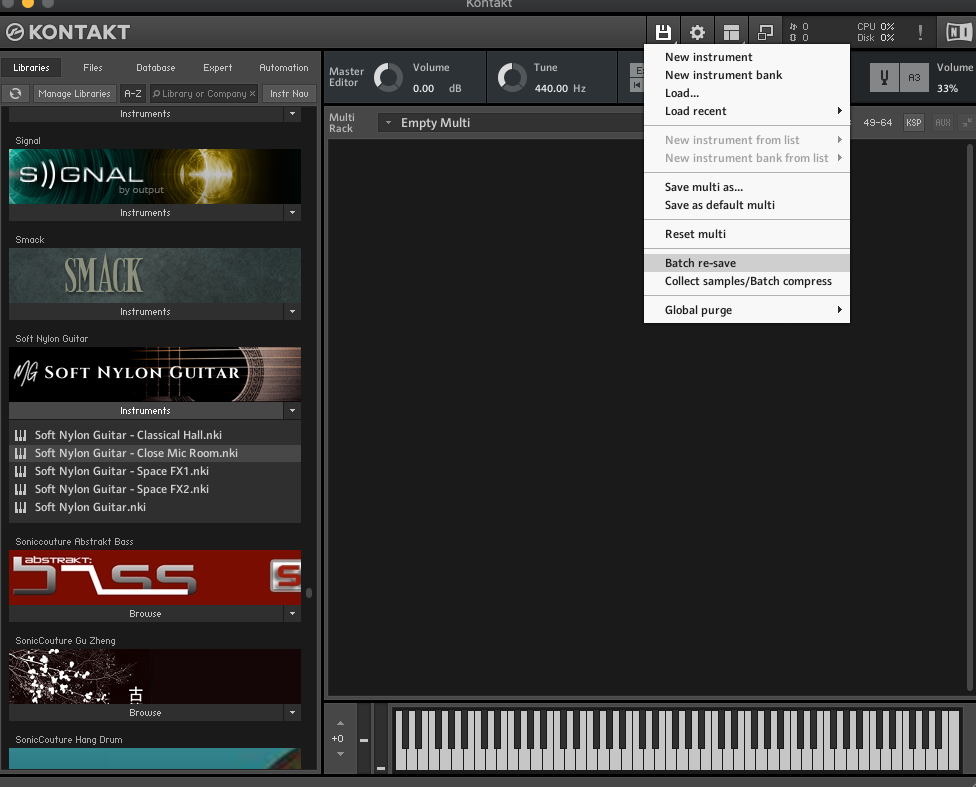This screenshot has width=976, height=787.
Task: Click the refresh libraries icon
Action: [x=16, y=93]
